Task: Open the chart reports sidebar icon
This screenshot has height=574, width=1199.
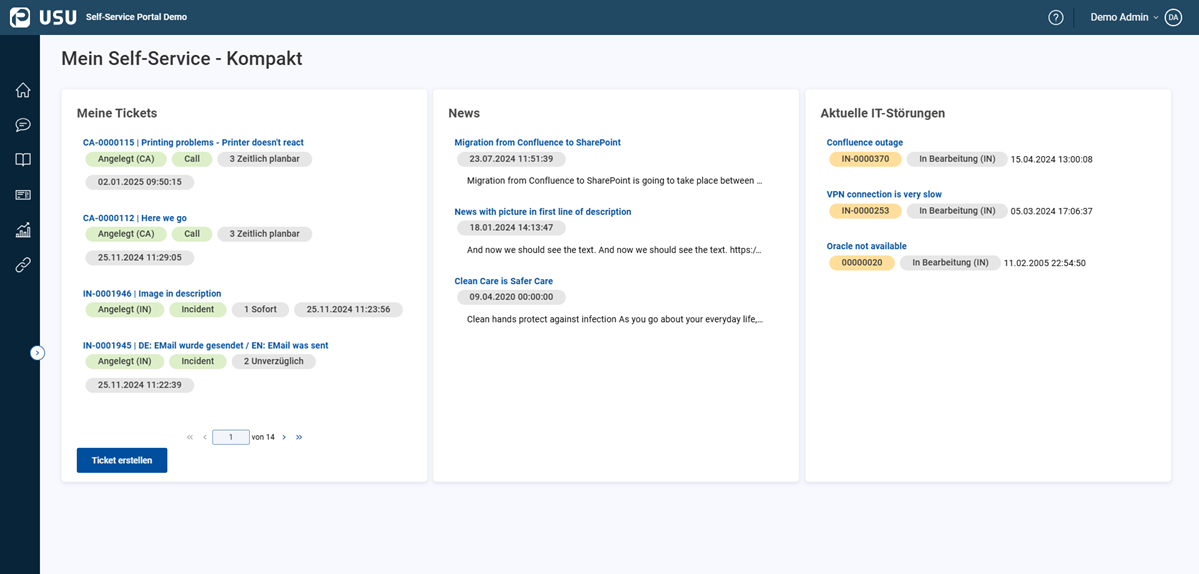Action: (x=23, y=230)
